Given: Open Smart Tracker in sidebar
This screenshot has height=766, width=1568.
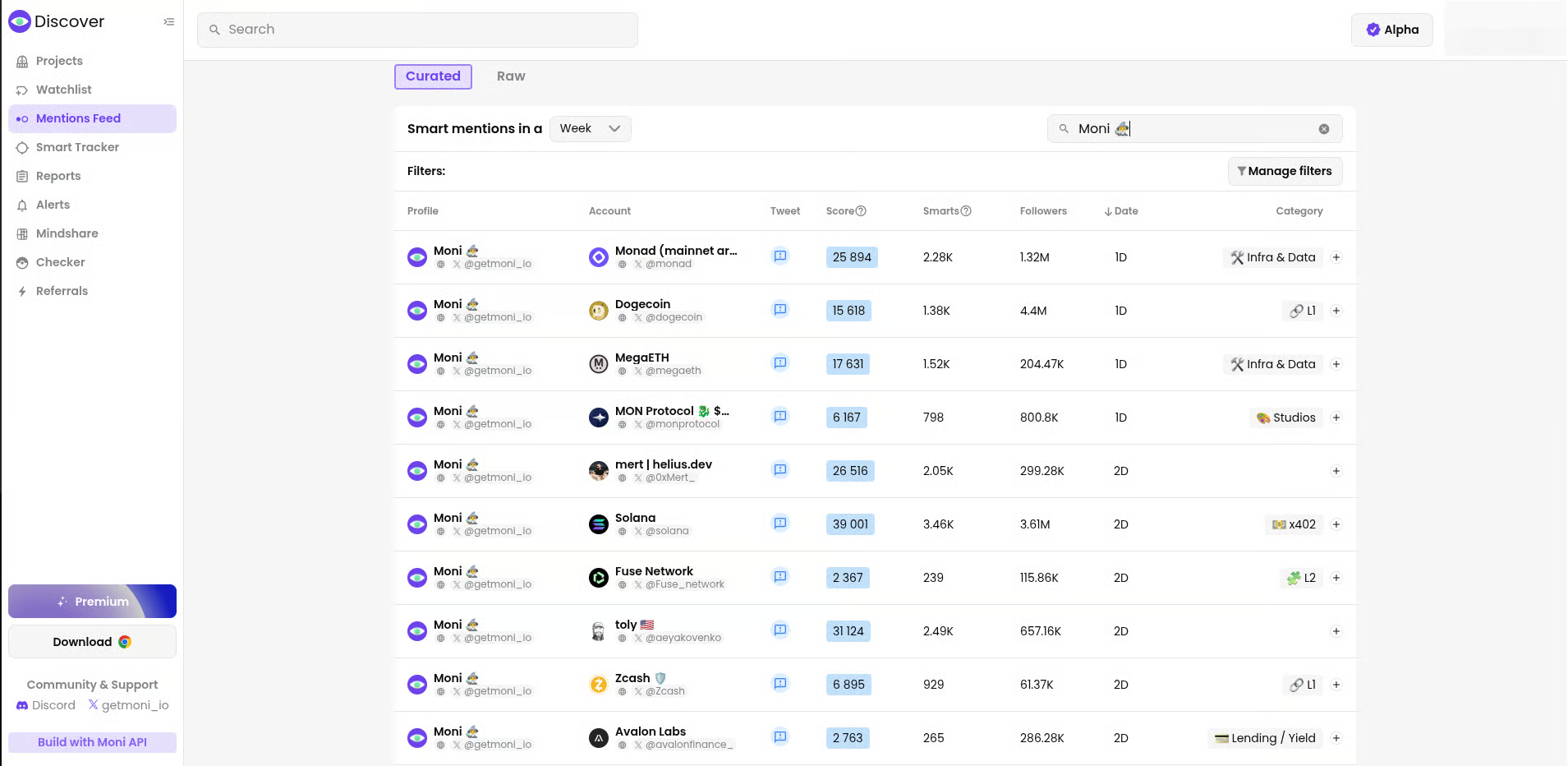Looking at the screenshot, I should pyautogui.click(x=77, y=147).
